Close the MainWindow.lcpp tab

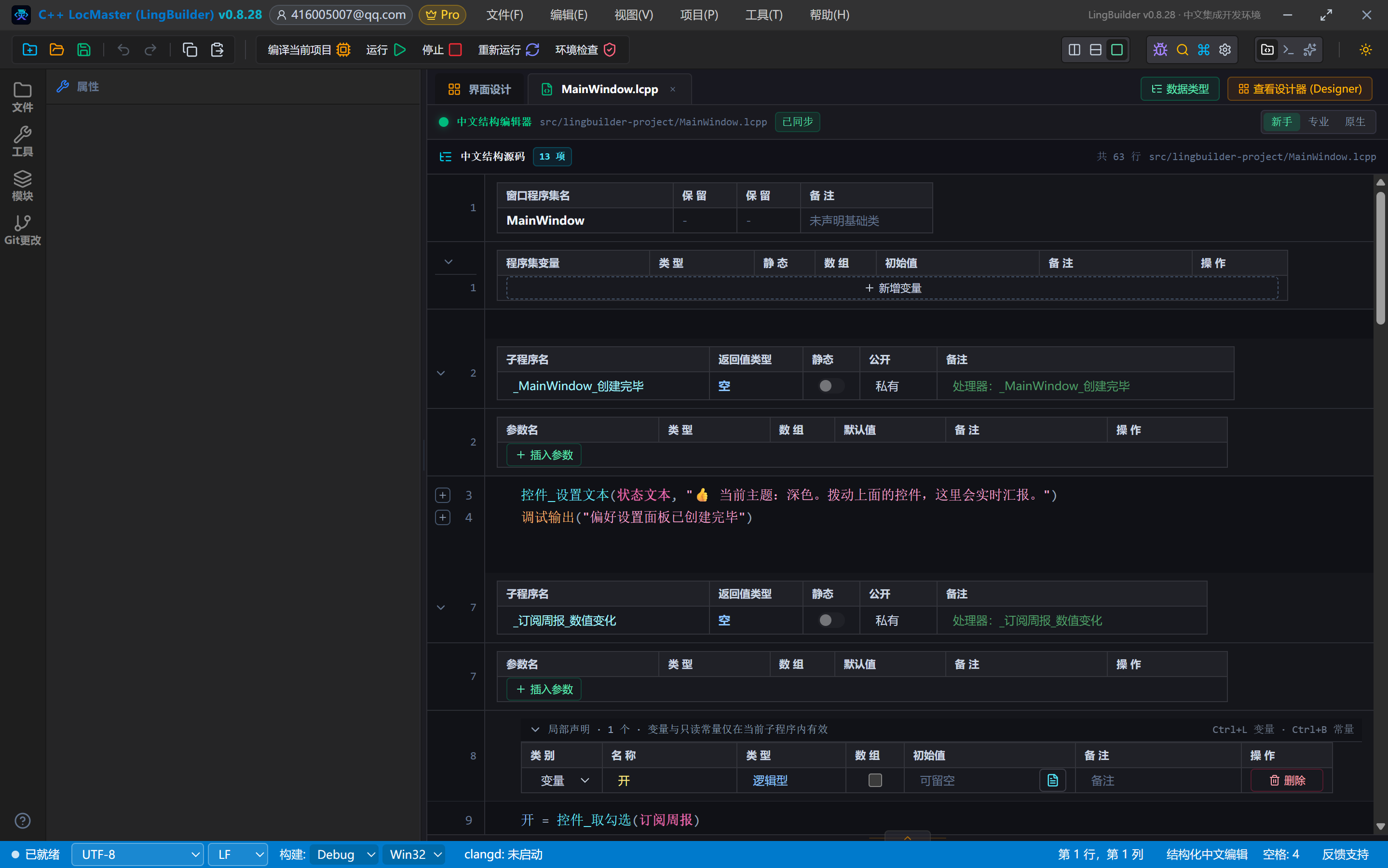point(672,89)
